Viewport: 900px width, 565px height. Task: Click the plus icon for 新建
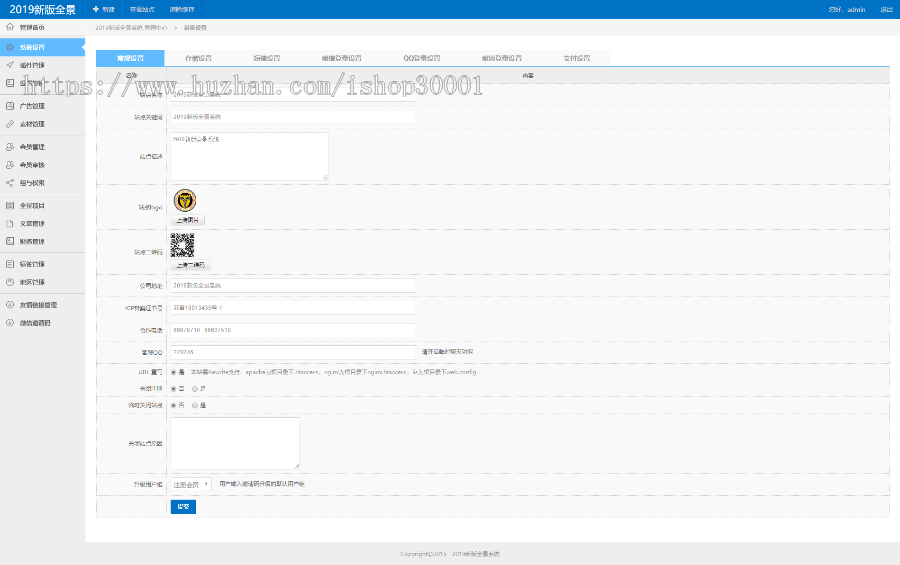pos(95,9)
